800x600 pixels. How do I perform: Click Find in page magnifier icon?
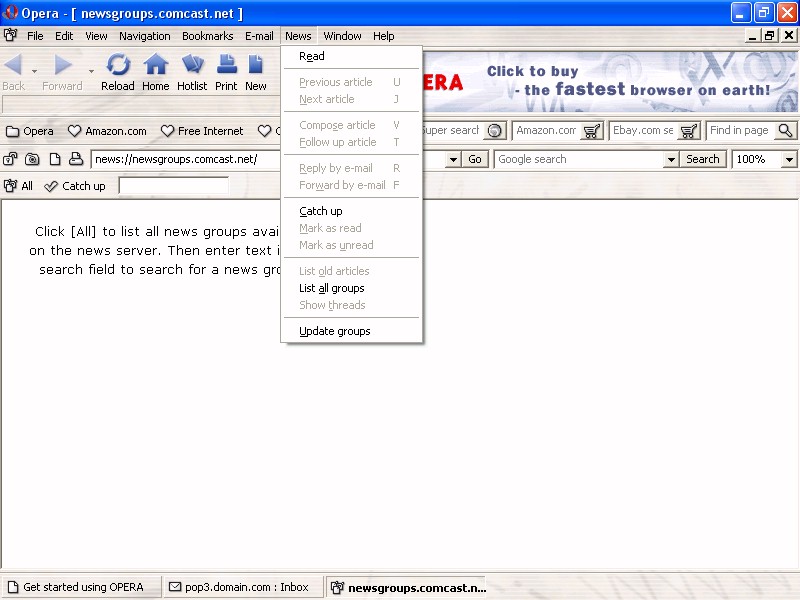(x=785, y=131)
